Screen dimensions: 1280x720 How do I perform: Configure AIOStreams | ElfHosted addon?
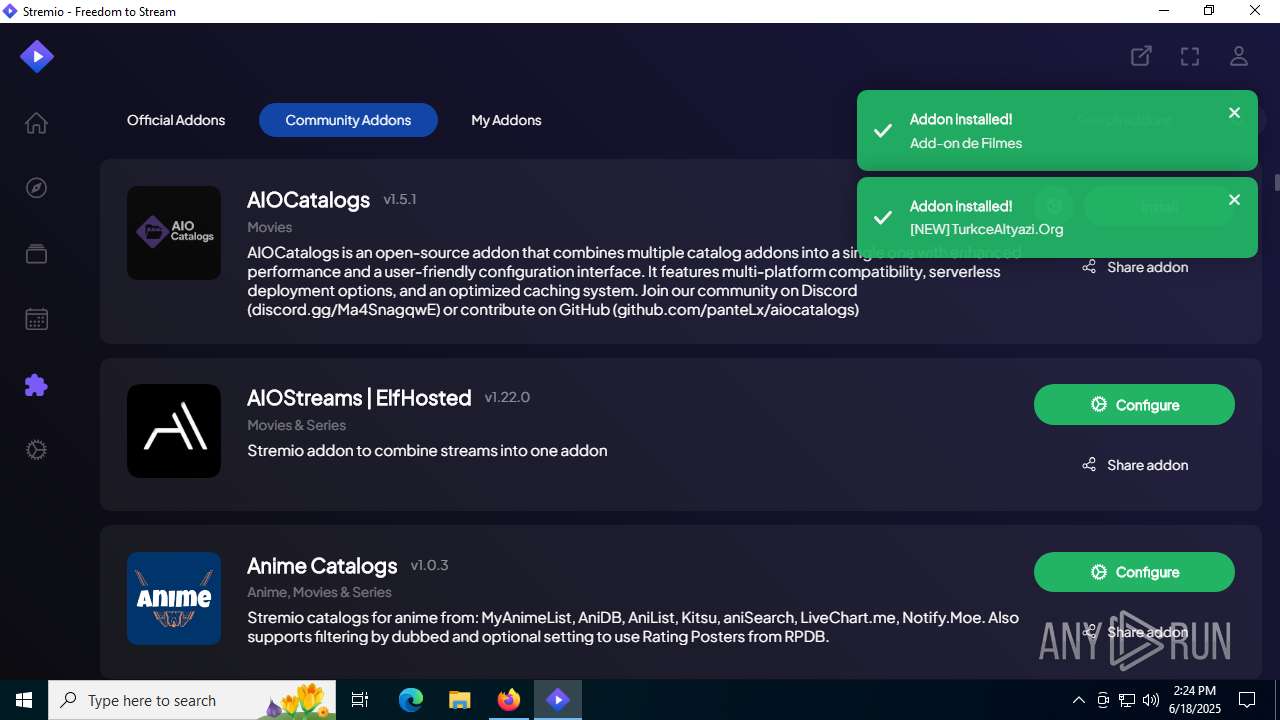point(1134,405)
